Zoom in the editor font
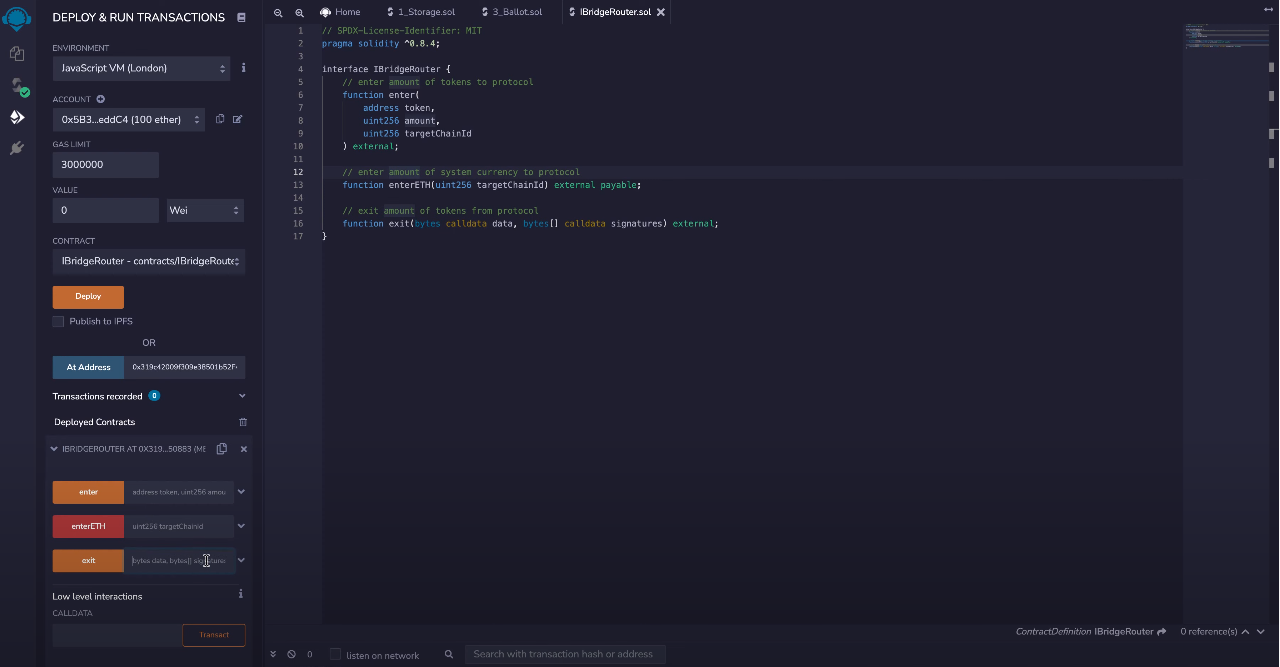The width and height of the screenshot is (1280, 667). click(299, 12)
